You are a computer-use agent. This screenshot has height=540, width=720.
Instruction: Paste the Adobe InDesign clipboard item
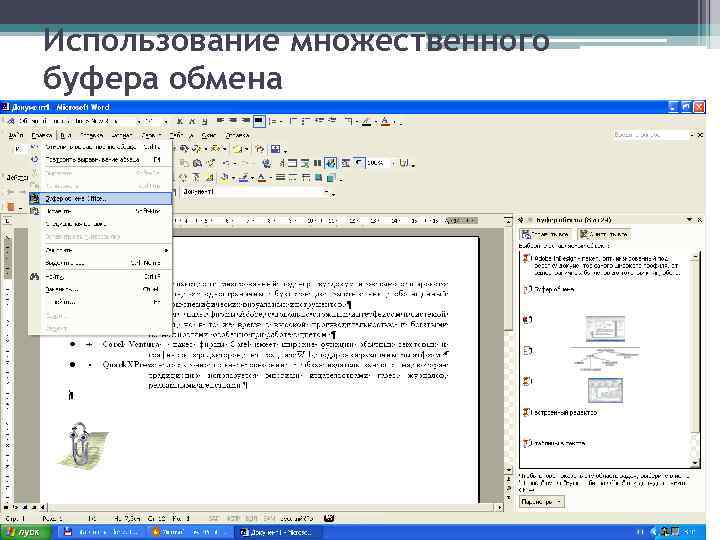[x=605, y=265]
